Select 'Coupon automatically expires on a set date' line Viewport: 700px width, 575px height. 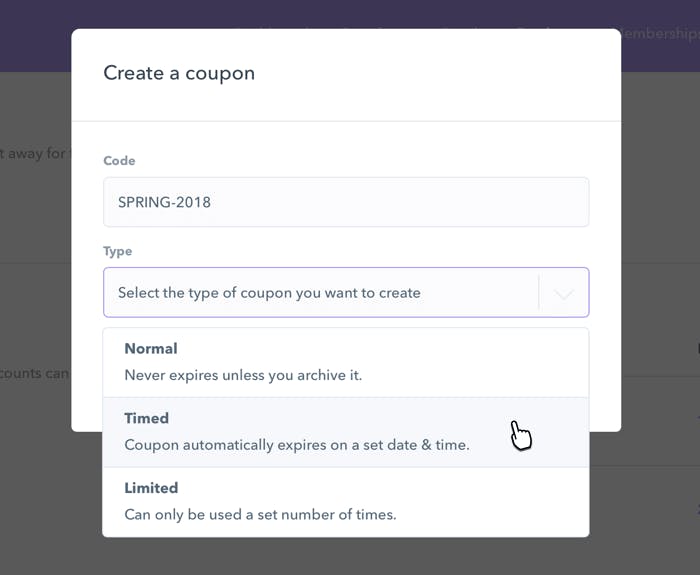[297, 445]
